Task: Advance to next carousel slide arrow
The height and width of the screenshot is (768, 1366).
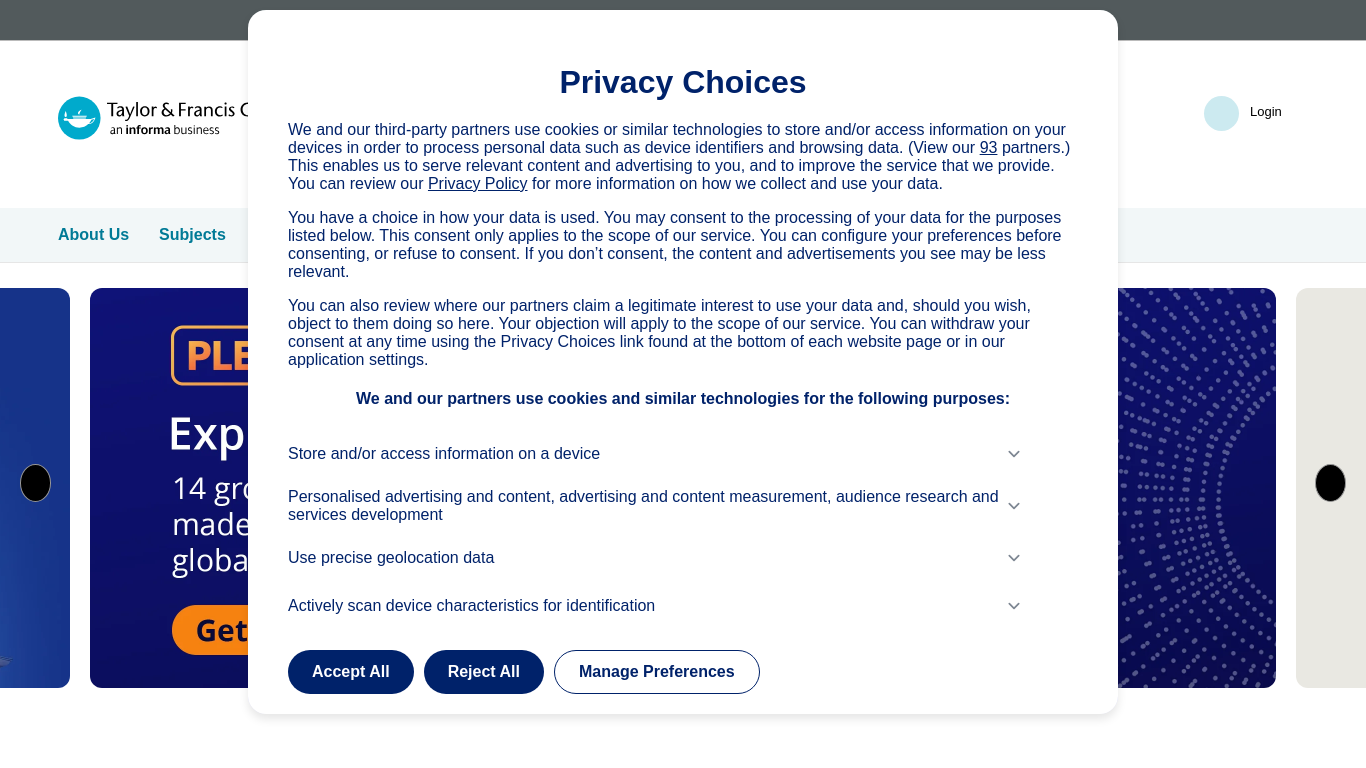Action: (1330, 483)
